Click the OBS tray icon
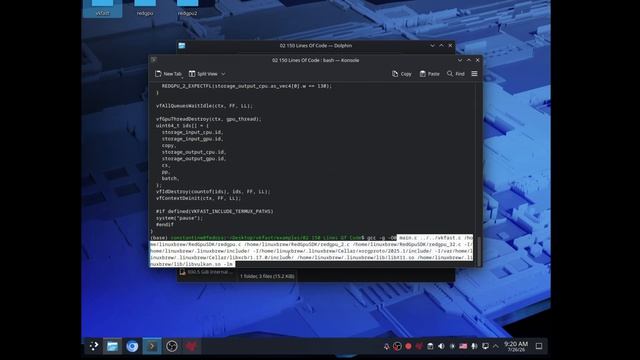Viewport: 640px width, 360px height. pyautogui.click(x=397, y=346)
